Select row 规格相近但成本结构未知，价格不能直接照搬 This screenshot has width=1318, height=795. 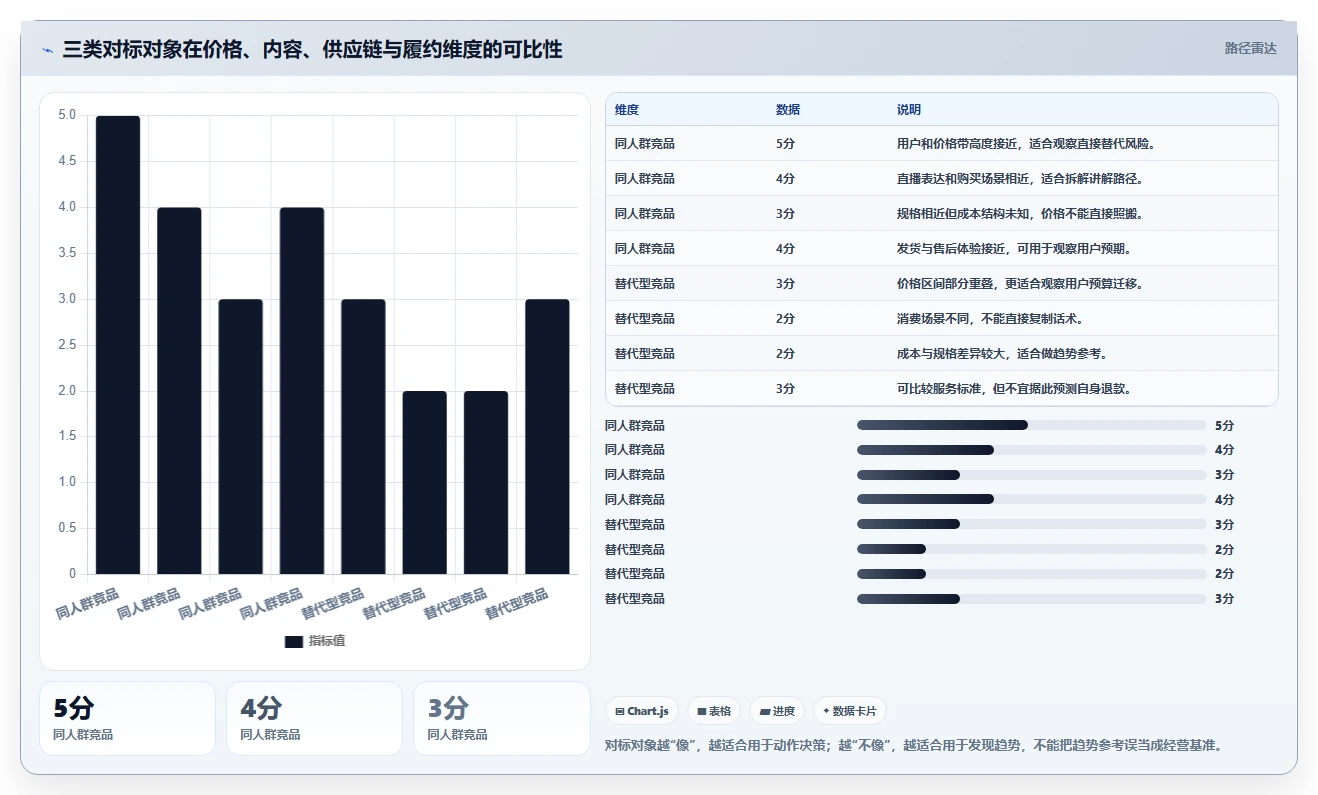[942, 213]
